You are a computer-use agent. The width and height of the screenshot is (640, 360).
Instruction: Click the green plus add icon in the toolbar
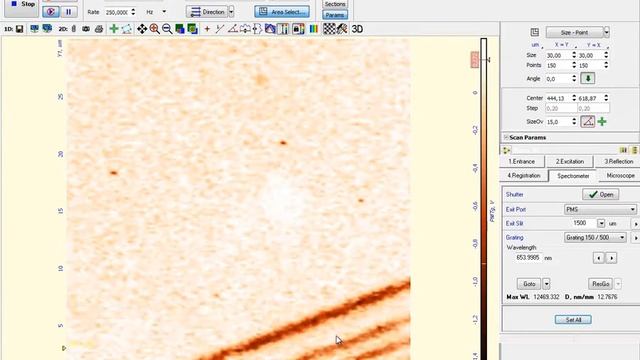pyautogui.click(x=114, y=29)
